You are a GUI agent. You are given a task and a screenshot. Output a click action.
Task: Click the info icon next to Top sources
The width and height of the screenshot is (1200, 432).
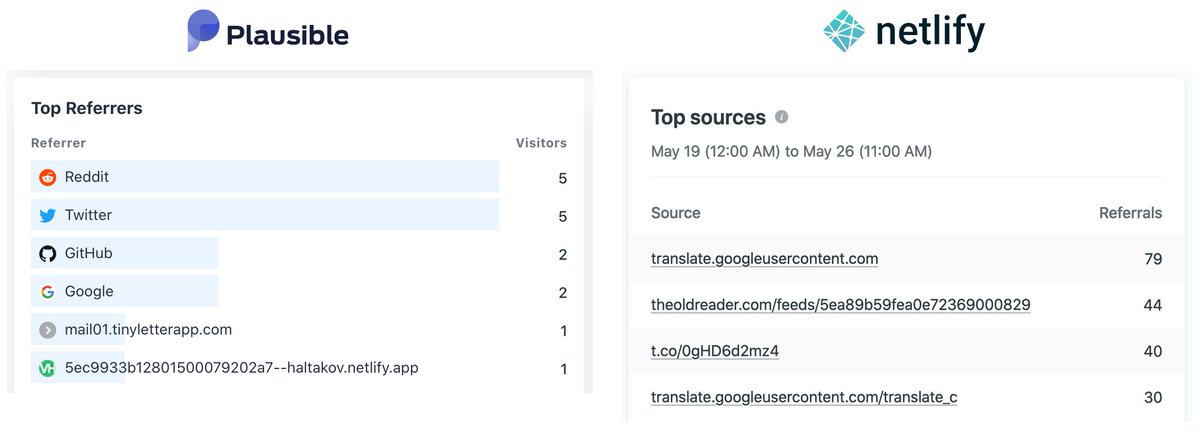pyautogui.click(x=782, y=117)
